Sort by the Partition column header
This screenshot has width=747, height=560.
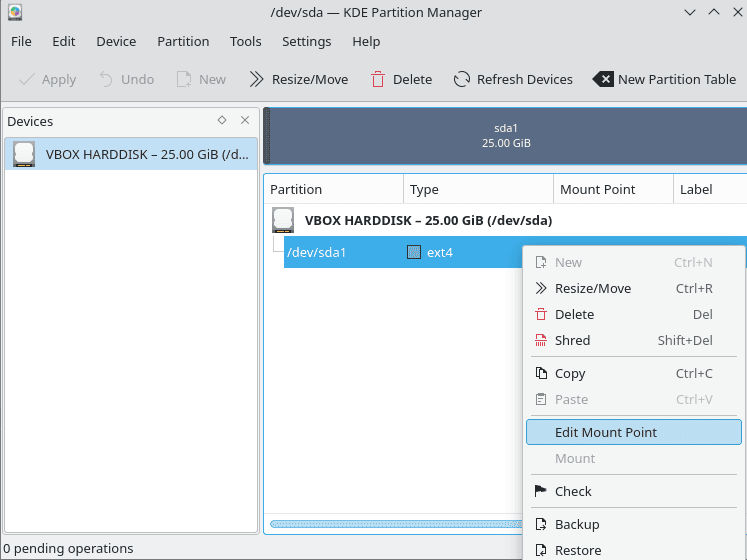pos(333,189)
